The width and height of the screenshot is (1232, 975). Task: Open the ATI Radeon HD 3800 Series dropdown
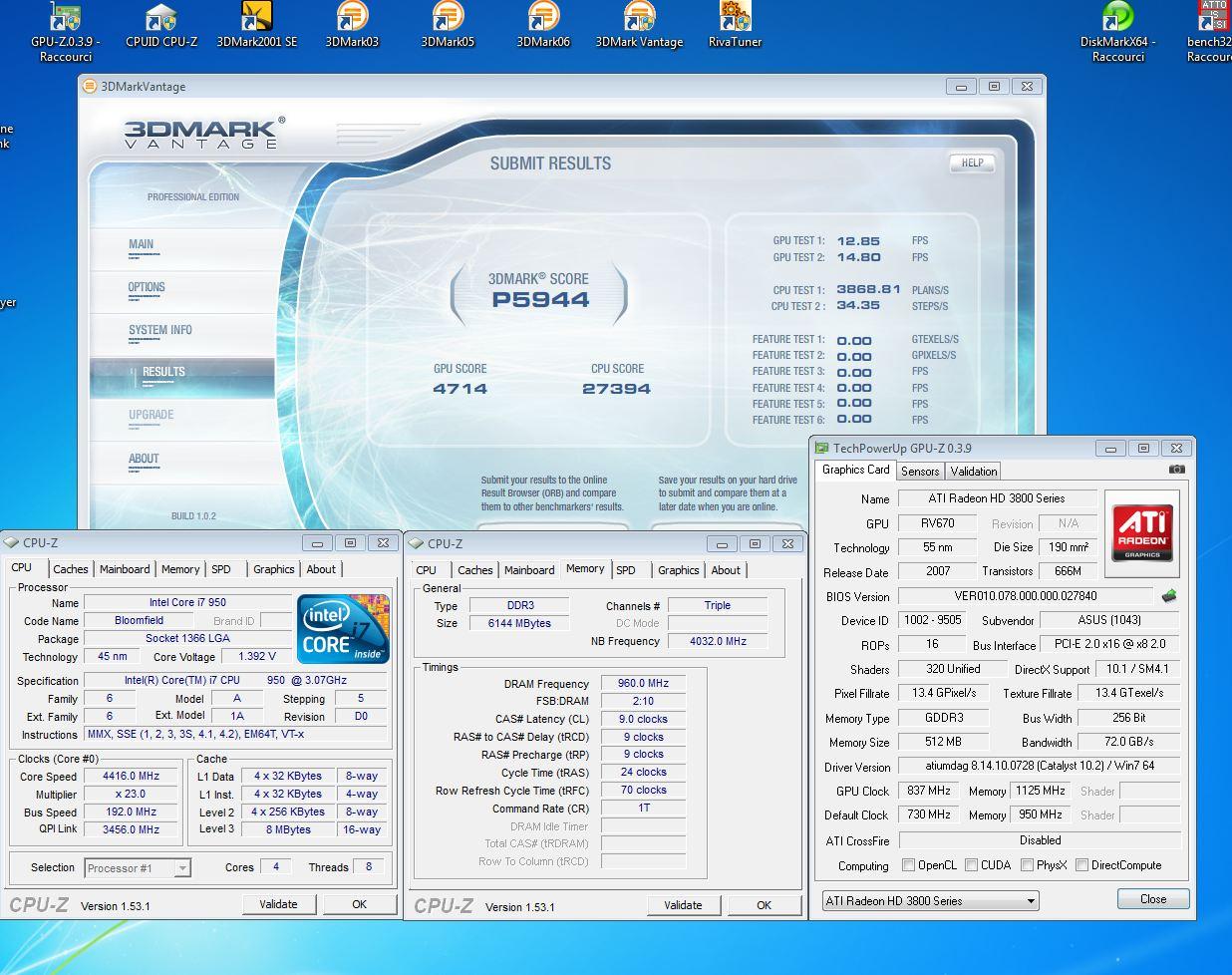(931, 901)
